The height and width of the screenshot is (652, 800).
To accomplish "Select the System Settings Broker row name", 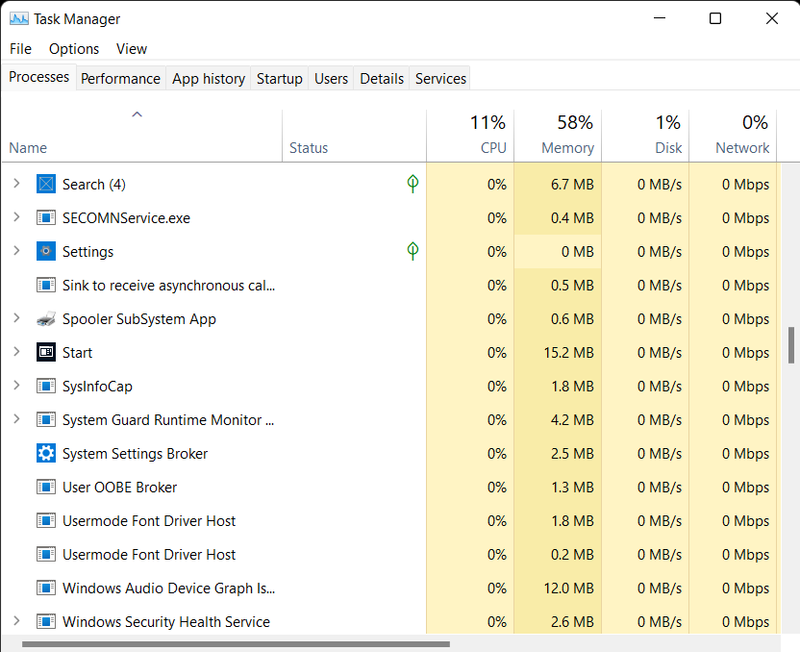I will pyautogui.click(x=135, y=454).
